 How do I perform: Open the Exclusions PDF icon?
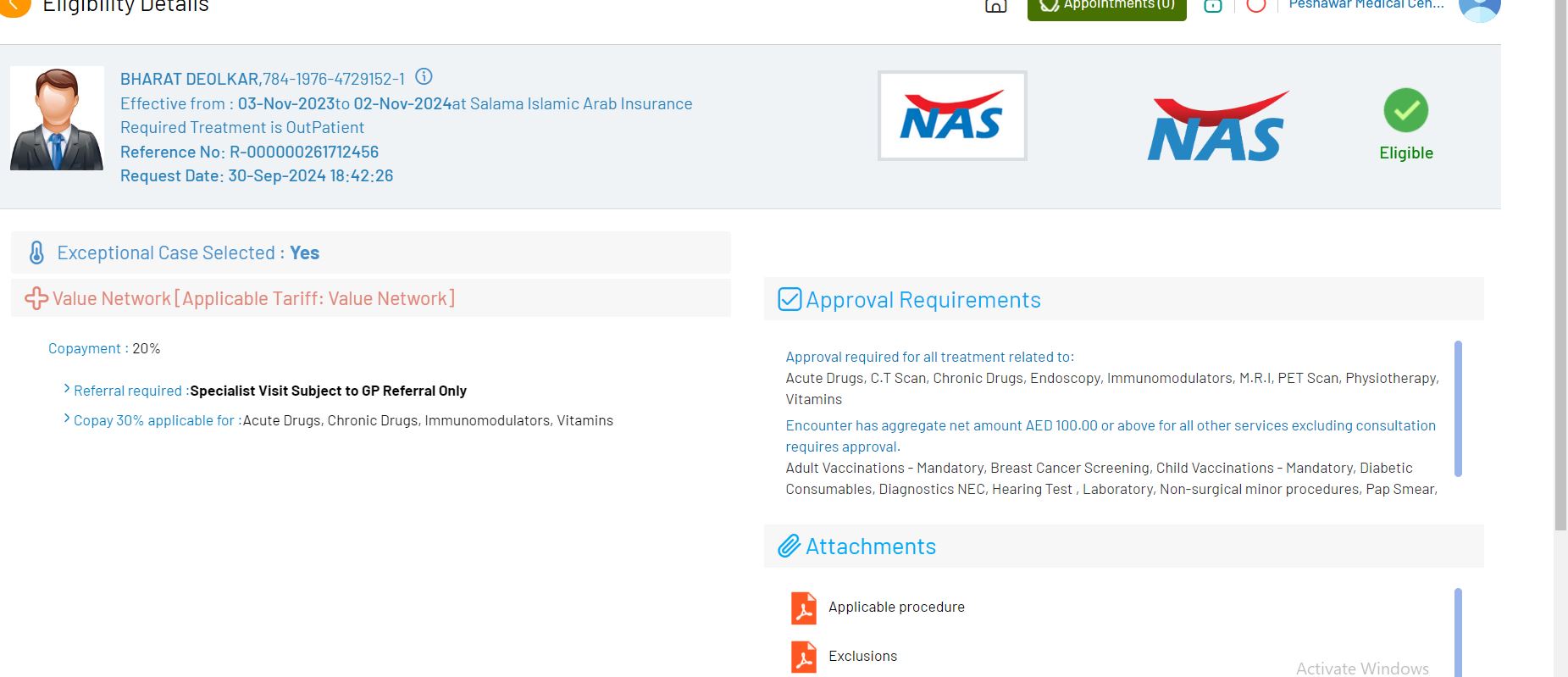[x=804, y=657]
